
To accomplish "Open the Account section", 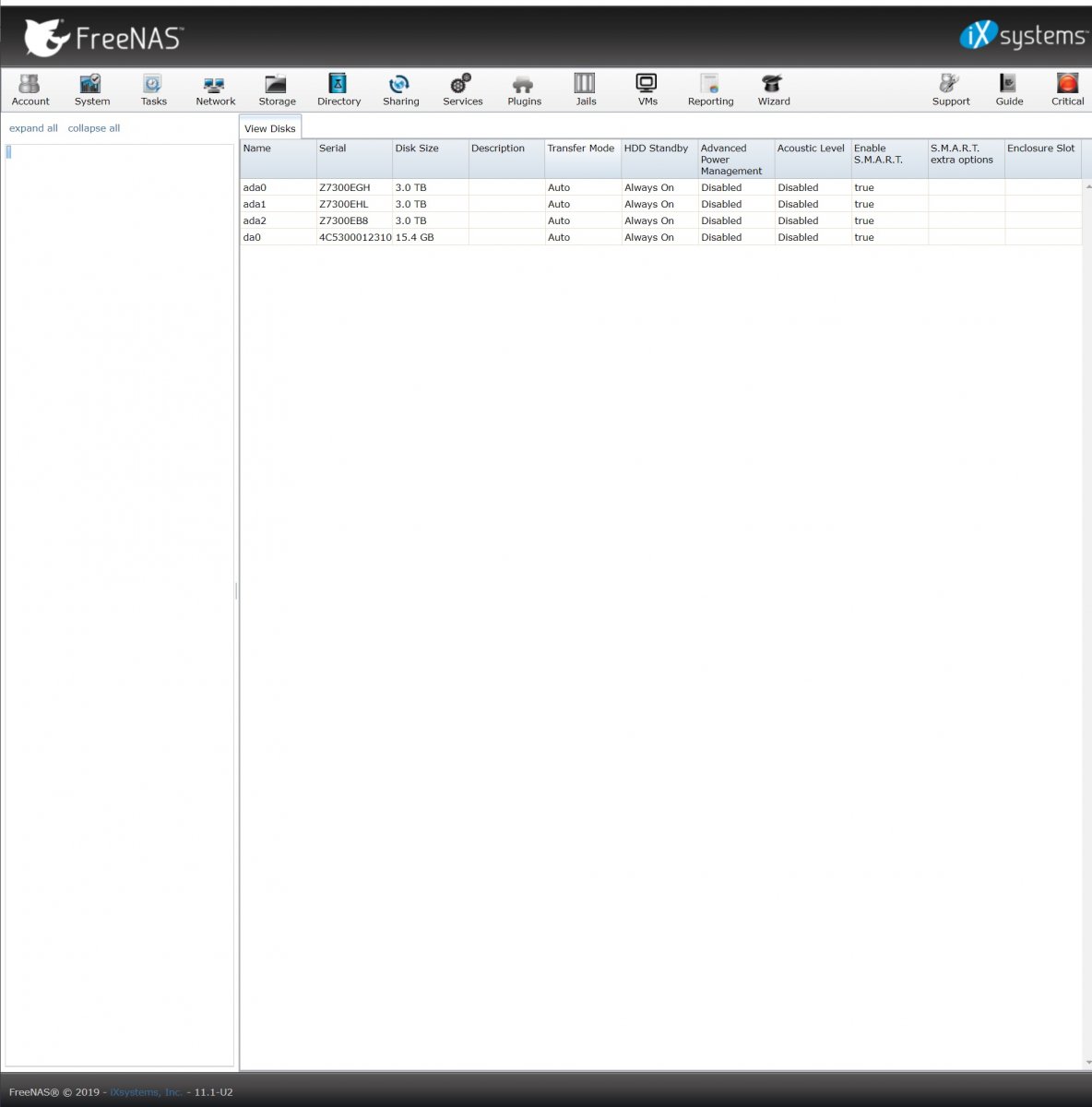I will click(30, 90).
